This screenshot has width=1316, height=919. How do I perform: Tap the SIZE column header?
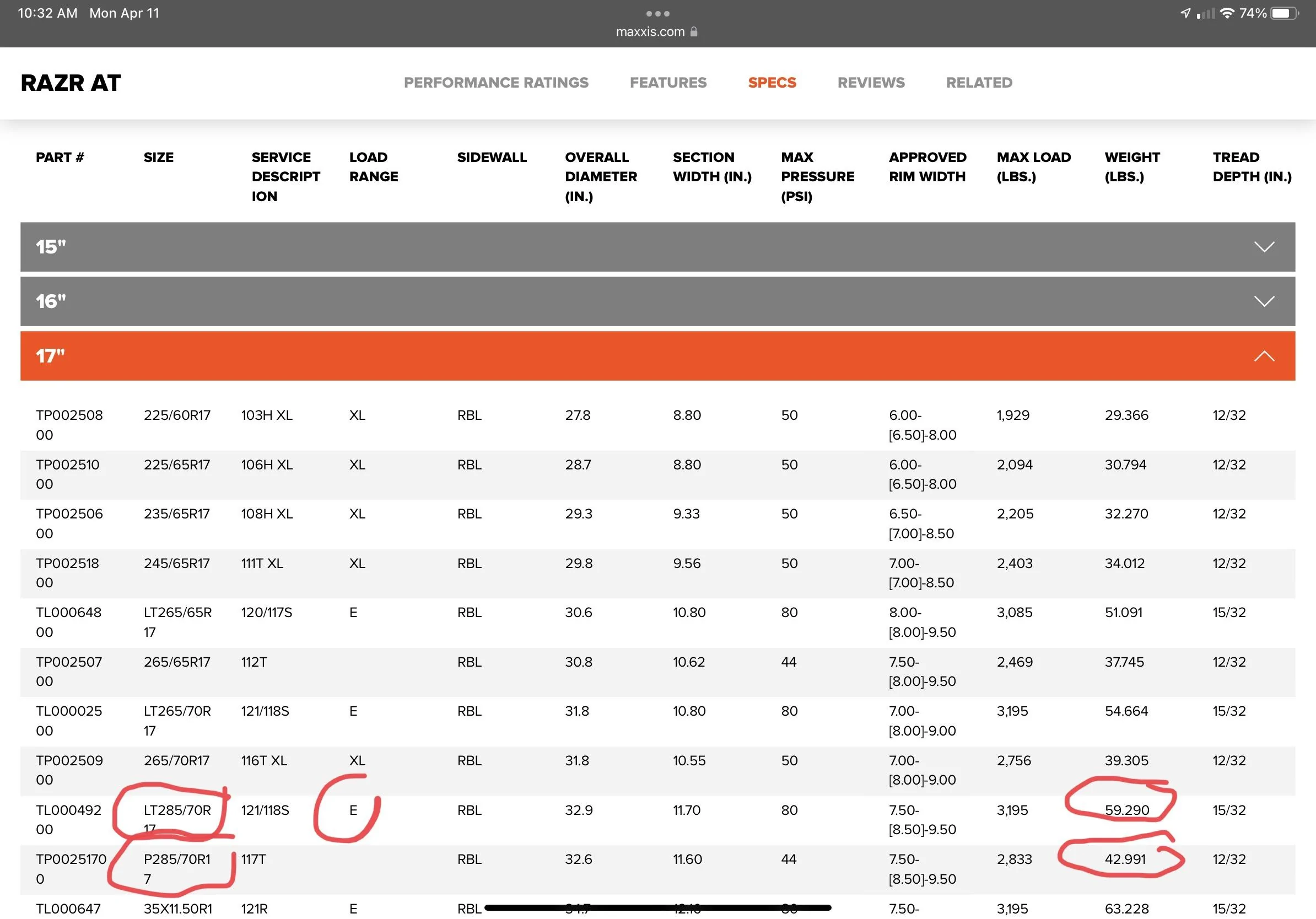click(158, 157)
